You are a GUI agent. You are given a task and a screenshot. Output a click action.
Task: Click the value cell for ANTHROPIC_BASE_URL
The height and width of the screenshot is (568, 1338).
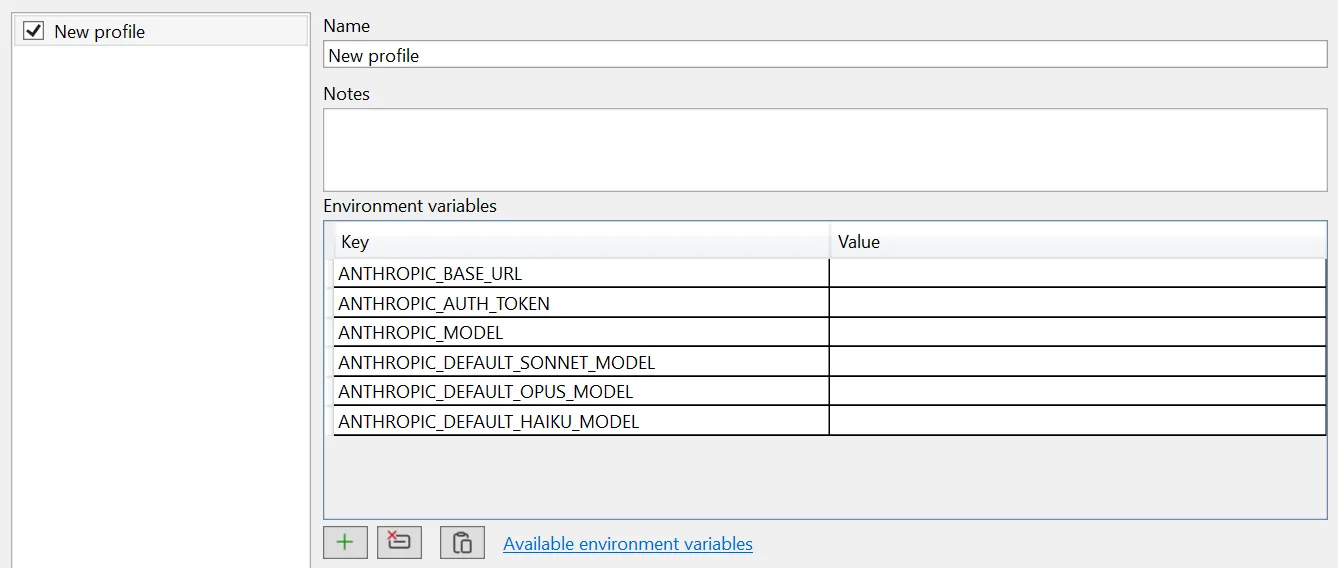[1078, 273]
